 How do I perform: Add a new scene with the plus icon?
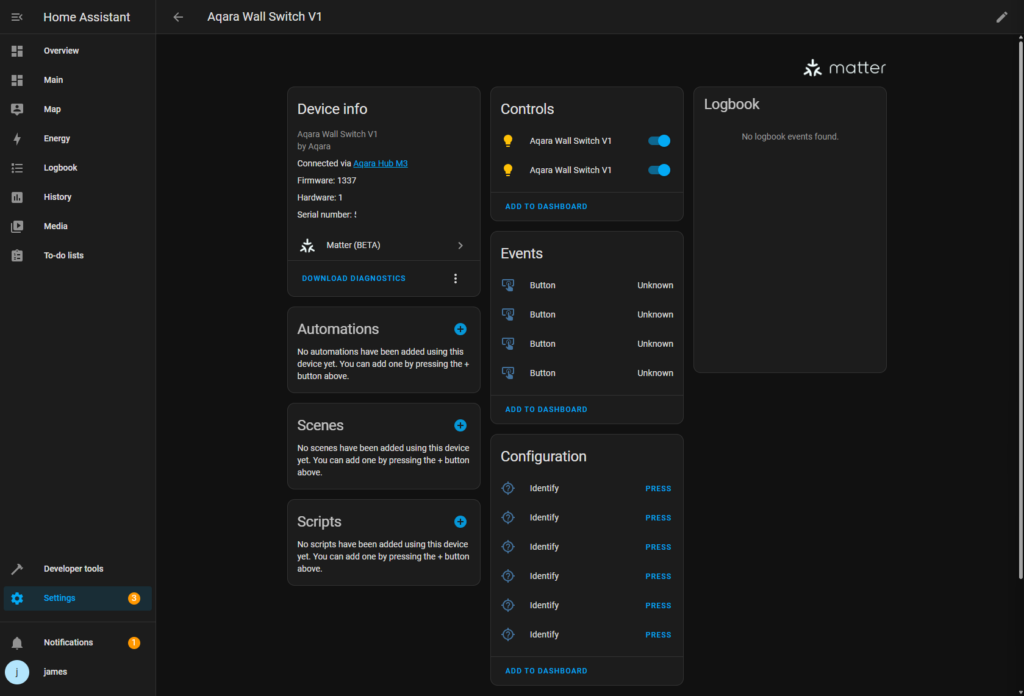pos(460,425)
